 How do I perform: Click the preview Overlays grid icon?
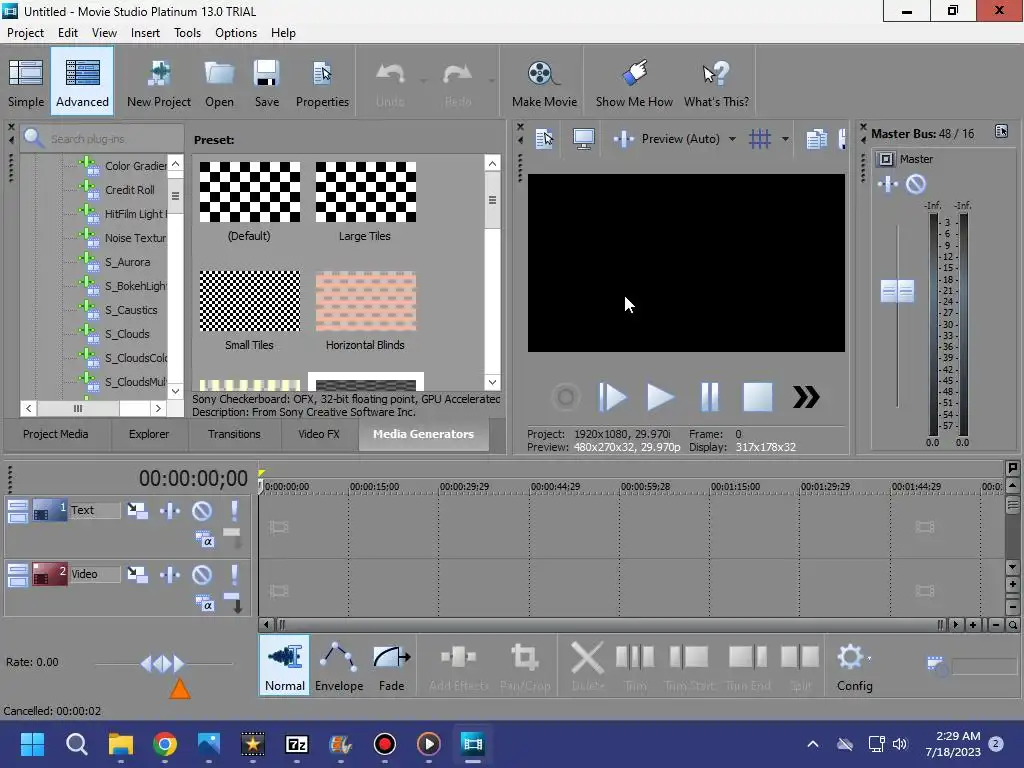pyautogui.click(x=760, y=138)
